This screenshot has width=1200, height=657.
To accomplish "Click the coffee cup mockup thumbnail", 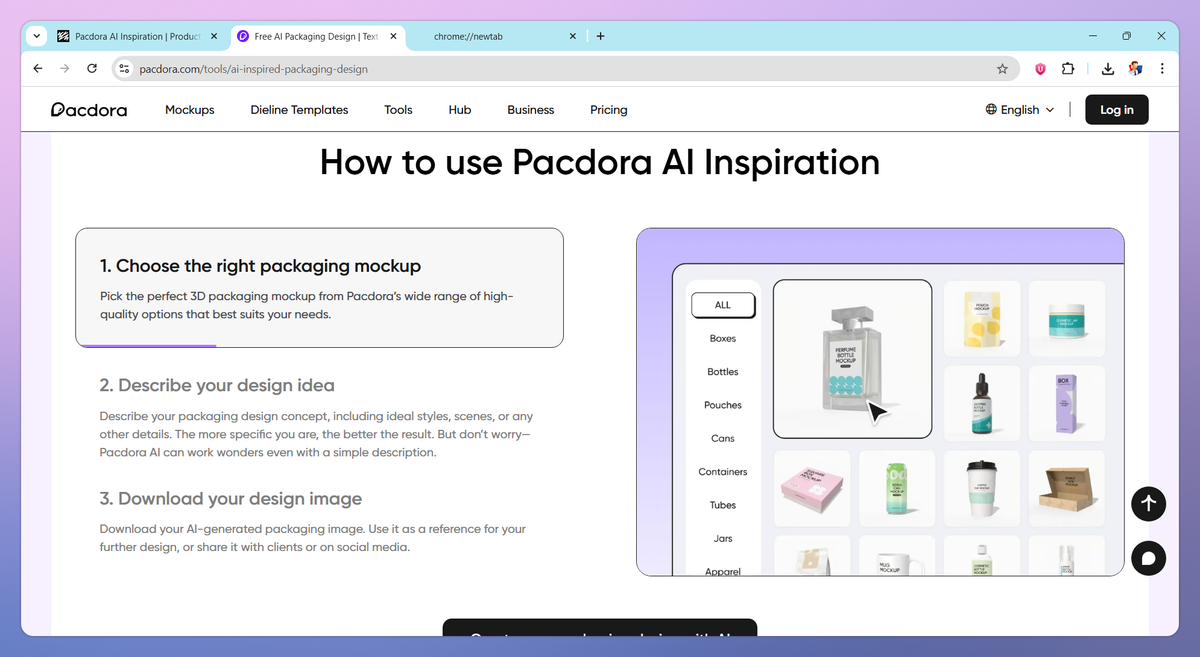I will [x=982, y=488].
